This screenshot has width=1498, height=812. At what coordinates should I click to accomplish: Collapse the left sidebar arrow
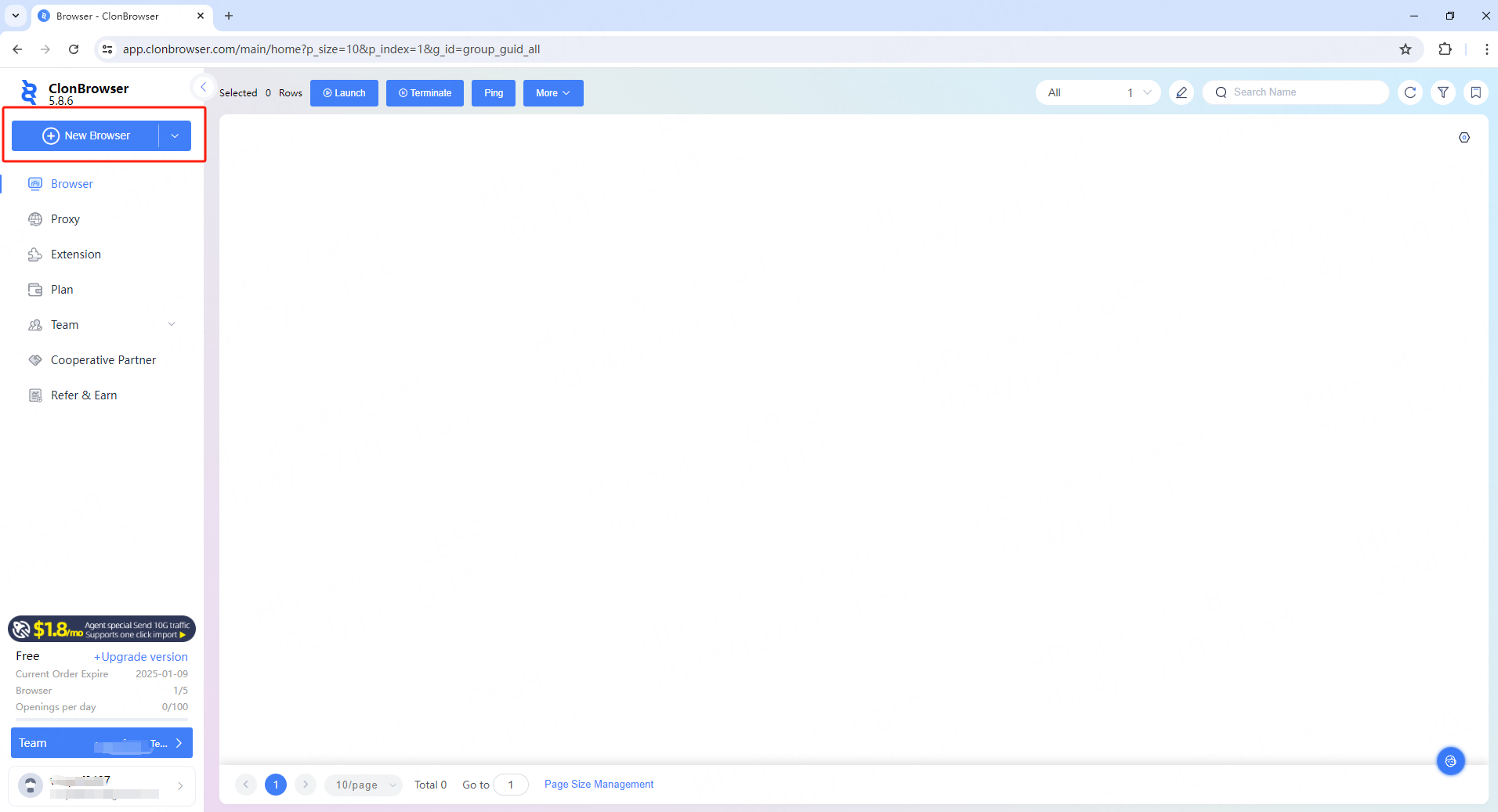point(203,87)
